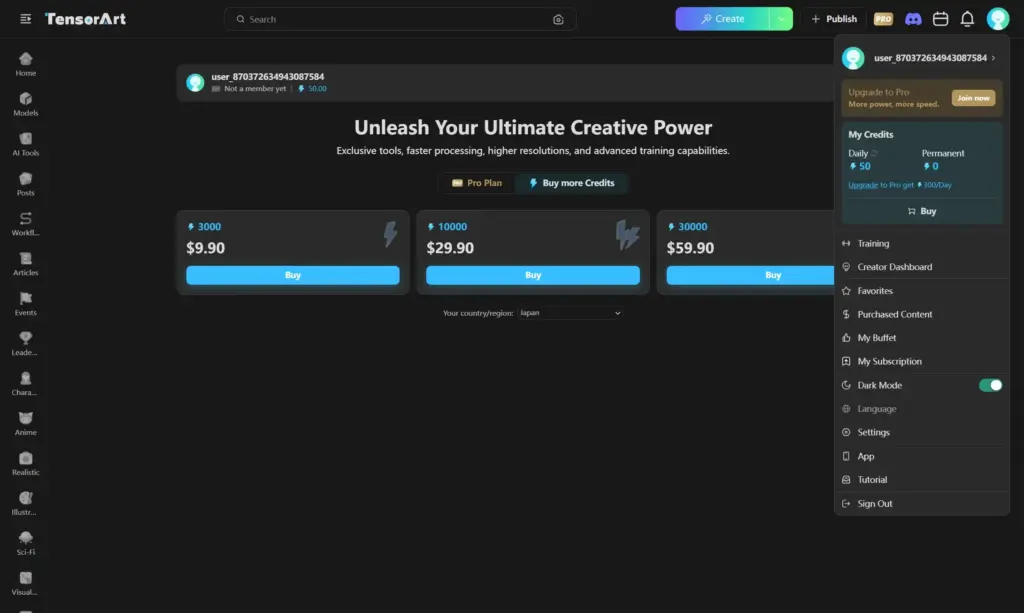Open Favorites from the profile menu
Image resolution: width=1024 pixels, height=613 pixels.
coord(921,291)
